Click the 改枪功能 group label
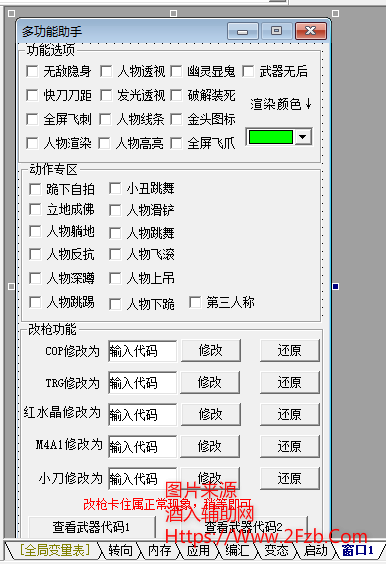The height and width of the screenshot is (564, 386). pyautogui.click(x=52, y=329)
